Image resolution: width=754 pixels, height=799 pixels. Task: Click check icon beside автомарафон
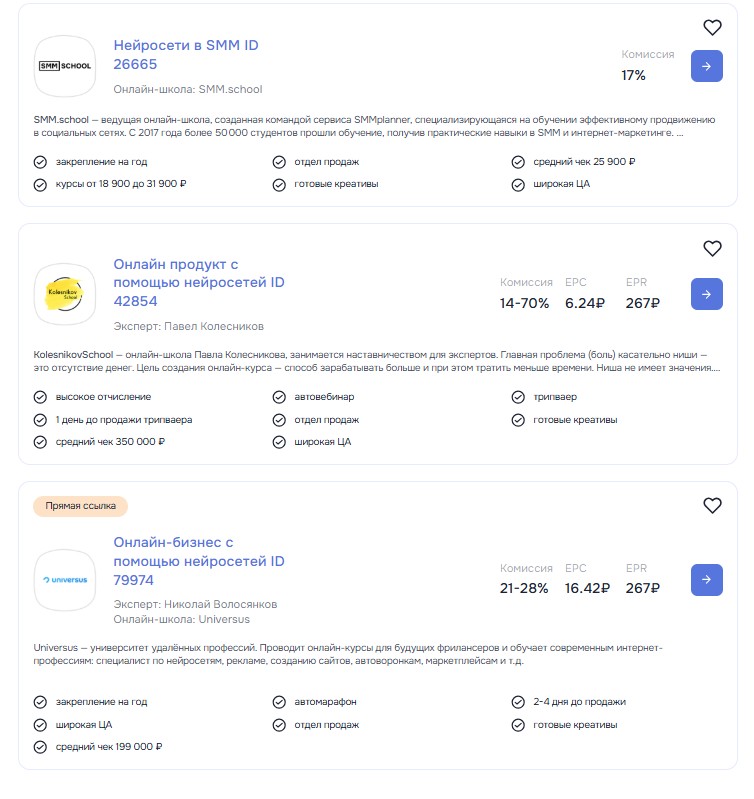[278, 702]
